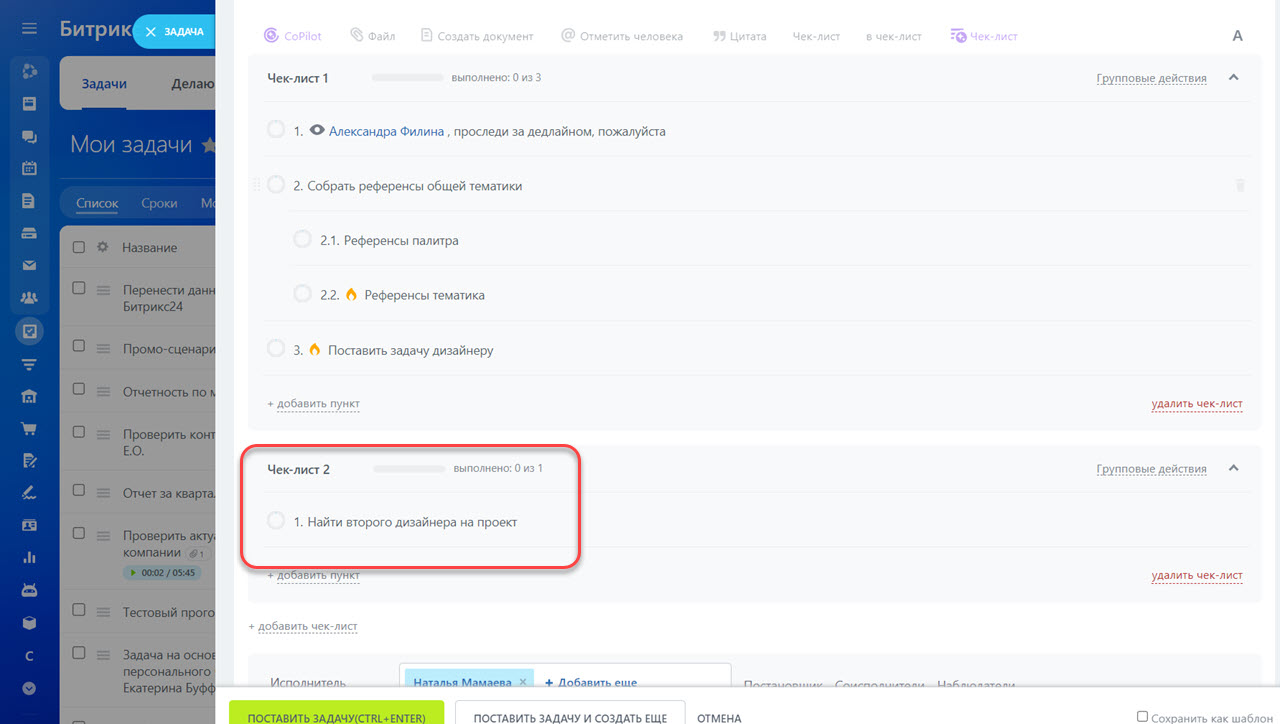Collapse Чек-лист 1 with its chevron
This screenshot has height=724, width=1280.
point(1233,77)
